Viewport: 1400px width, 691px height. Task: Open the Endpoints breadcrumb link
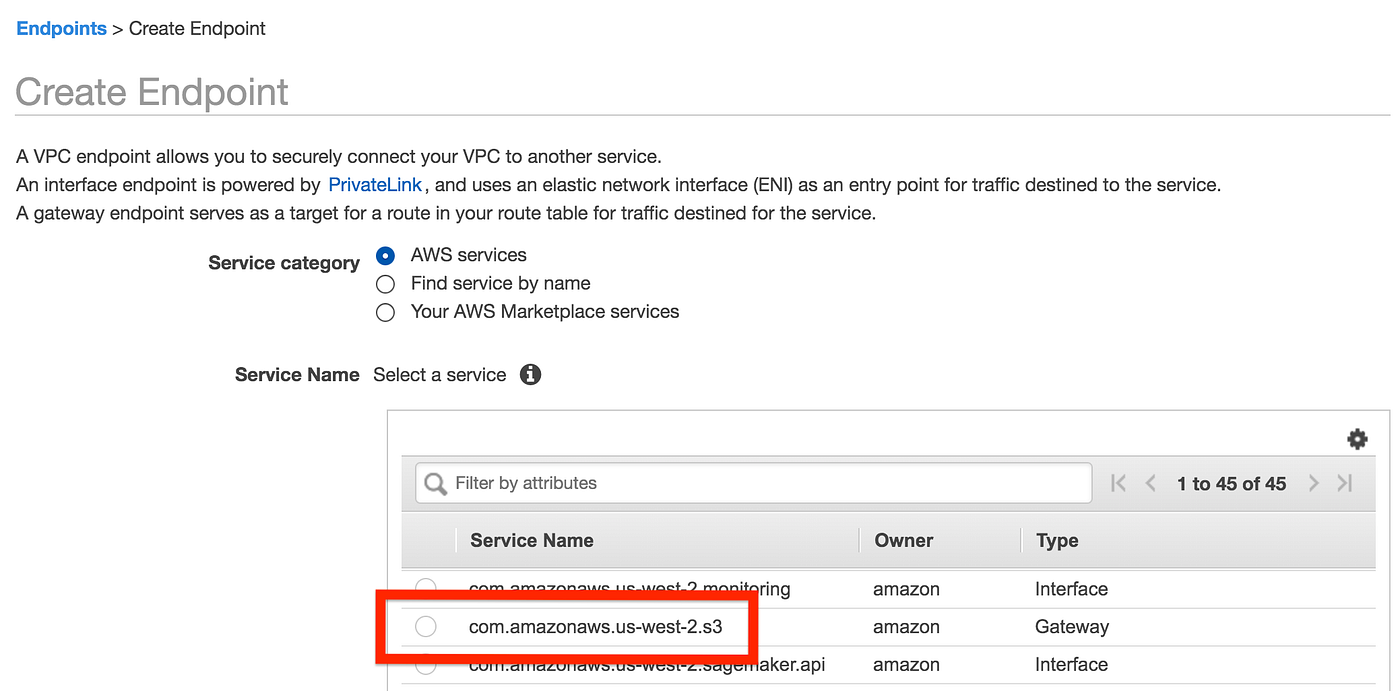point(61,28)
